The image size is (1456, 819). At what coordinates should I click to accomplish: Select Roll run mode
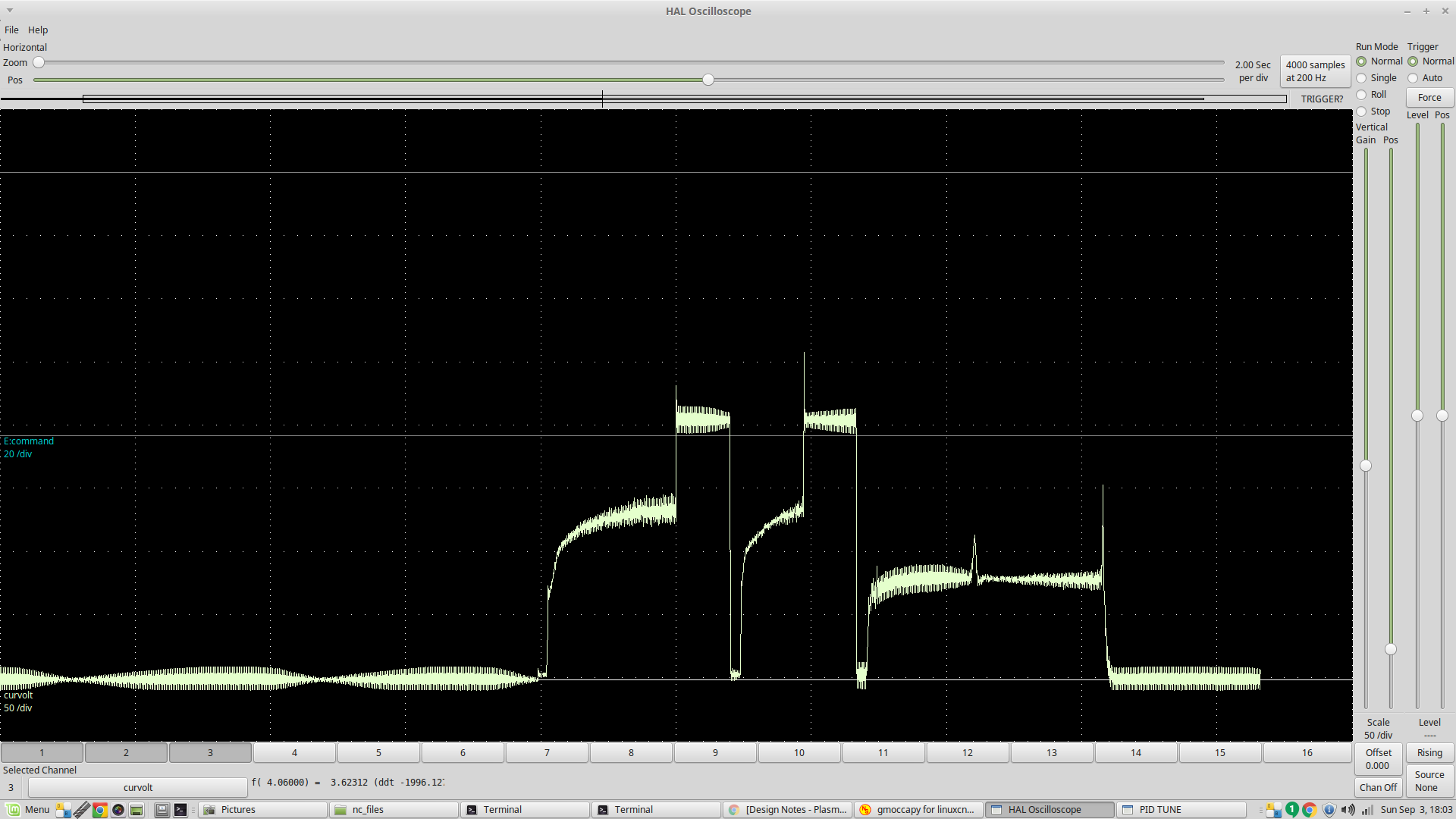pyautogui.click(x=1372, y=95)
